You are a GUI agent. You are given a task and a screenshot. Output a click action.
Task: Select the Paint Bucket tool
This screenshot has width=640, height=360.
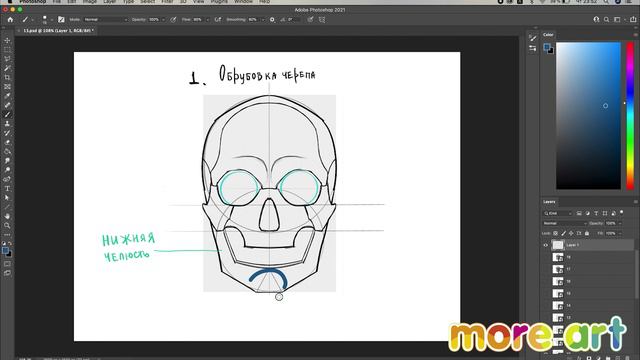[7, 151]
